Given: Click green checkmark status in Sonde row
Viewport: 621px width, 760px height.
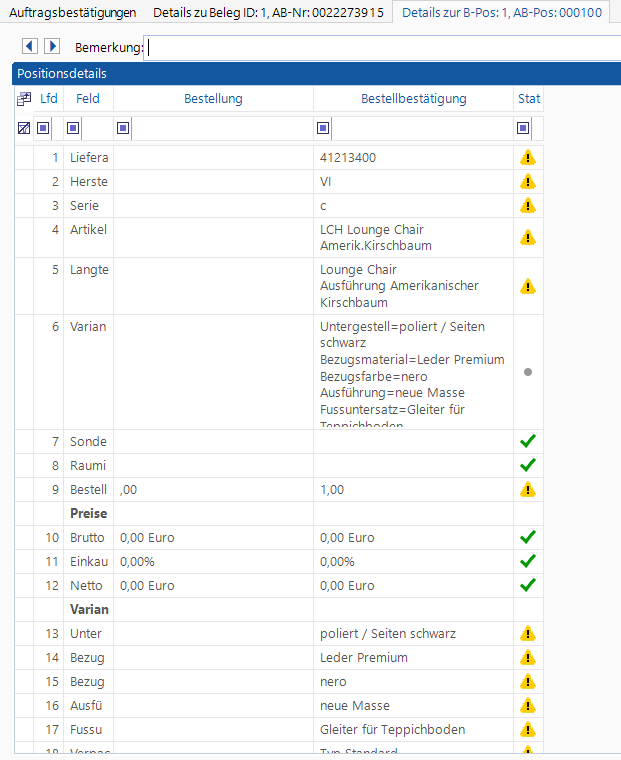Looking at the screenshot, I should point(527,442).
